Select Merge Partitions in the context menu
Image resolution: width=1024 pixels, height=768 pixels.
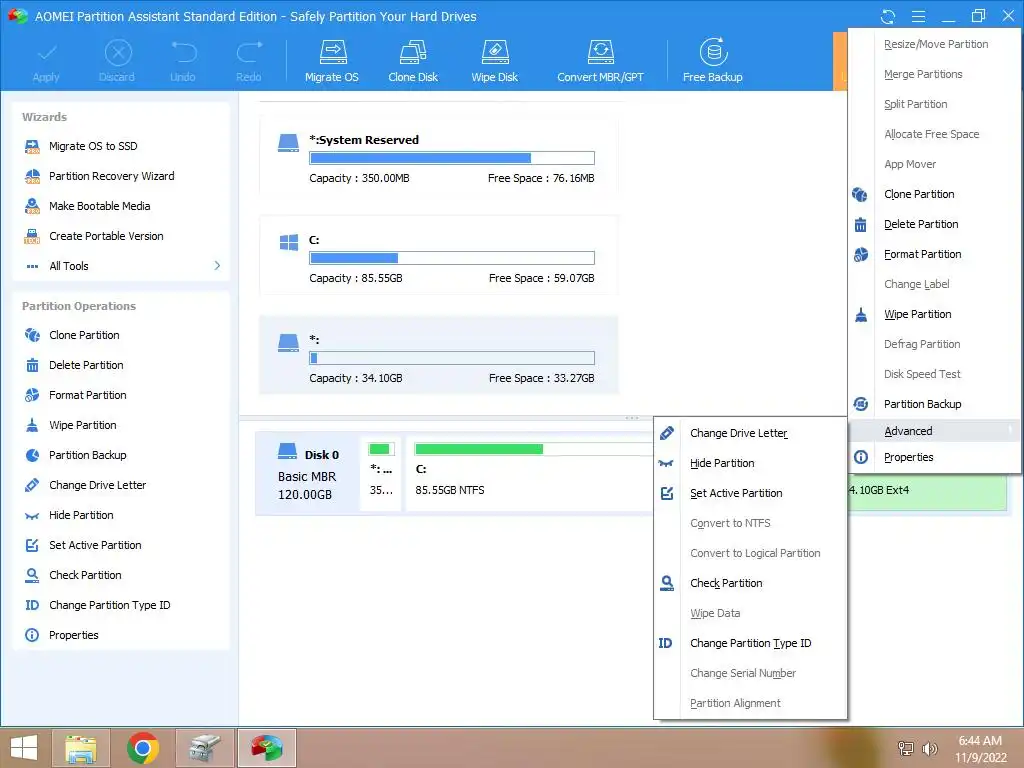point(923,74)
